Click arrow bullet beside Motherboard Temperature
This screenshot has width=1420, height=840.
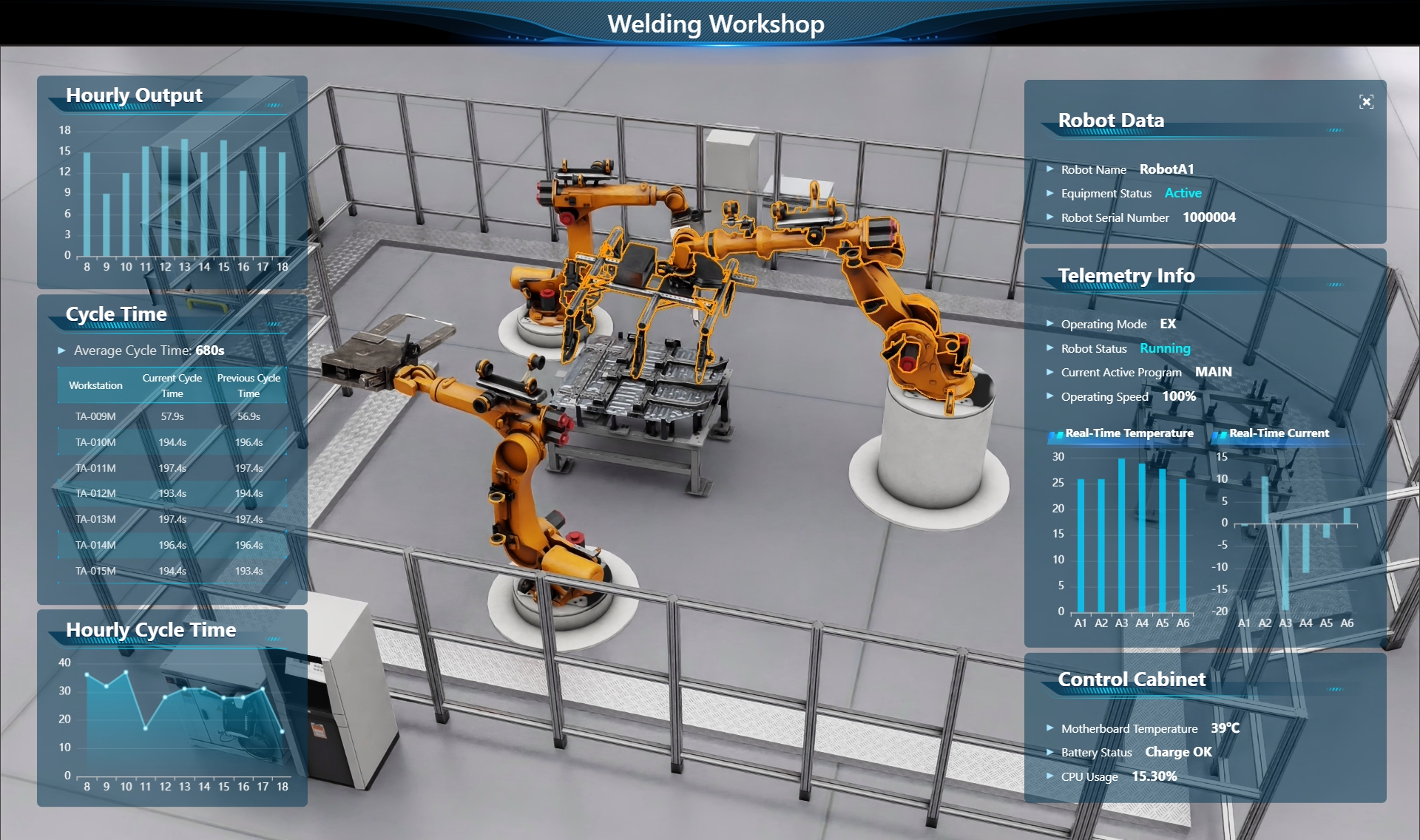pos(1049,728)
